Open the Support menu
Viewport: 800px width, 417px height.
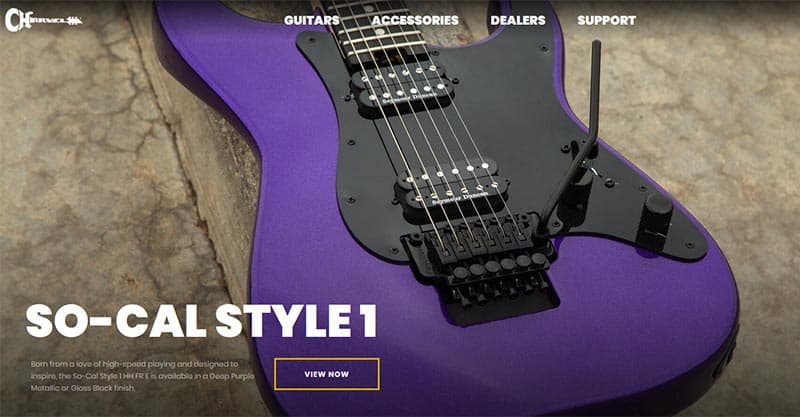(607, 20)
